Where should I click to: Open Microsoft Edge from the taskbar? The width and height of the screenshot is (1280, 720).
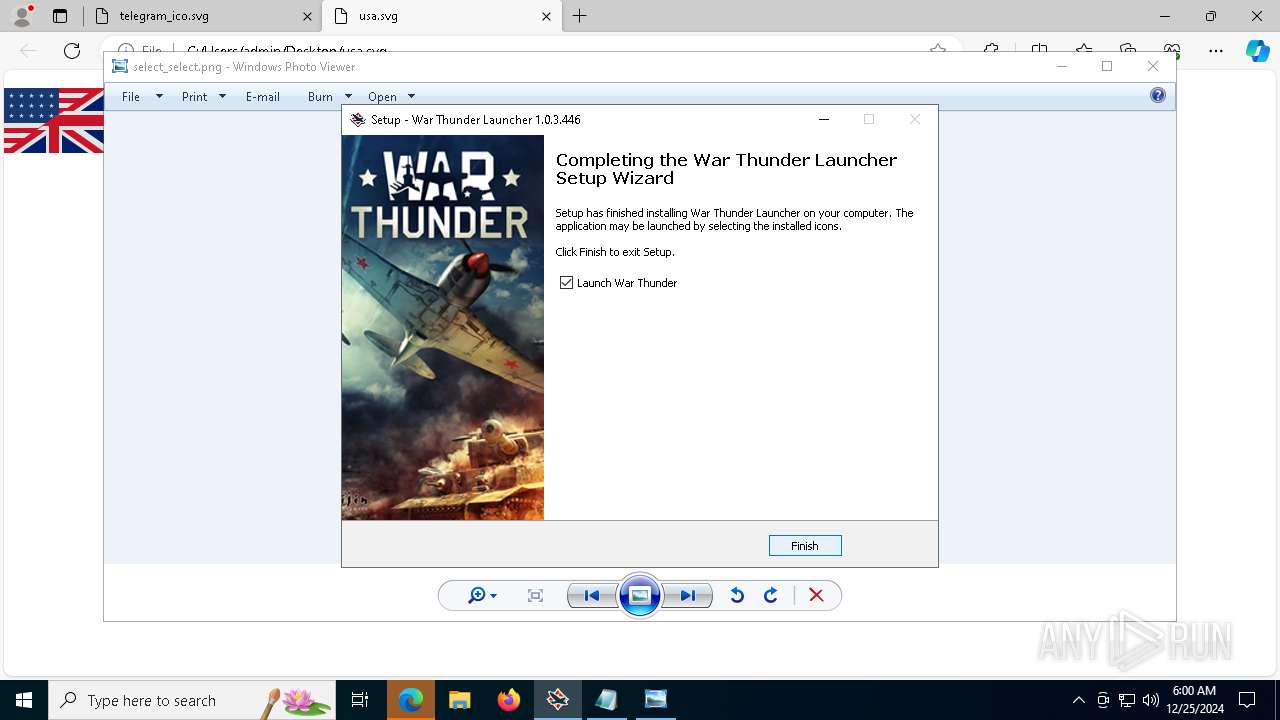tap(411, 700)
